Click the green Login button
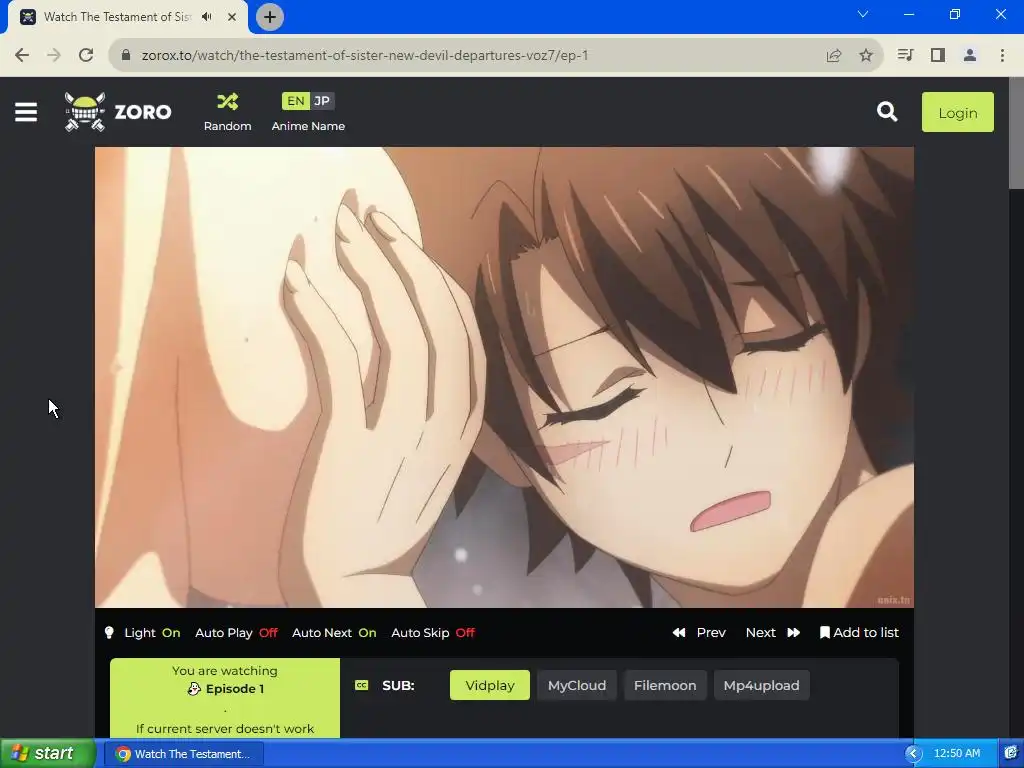The width and height of the screenshot is (1024, 768). pos(957,112)
